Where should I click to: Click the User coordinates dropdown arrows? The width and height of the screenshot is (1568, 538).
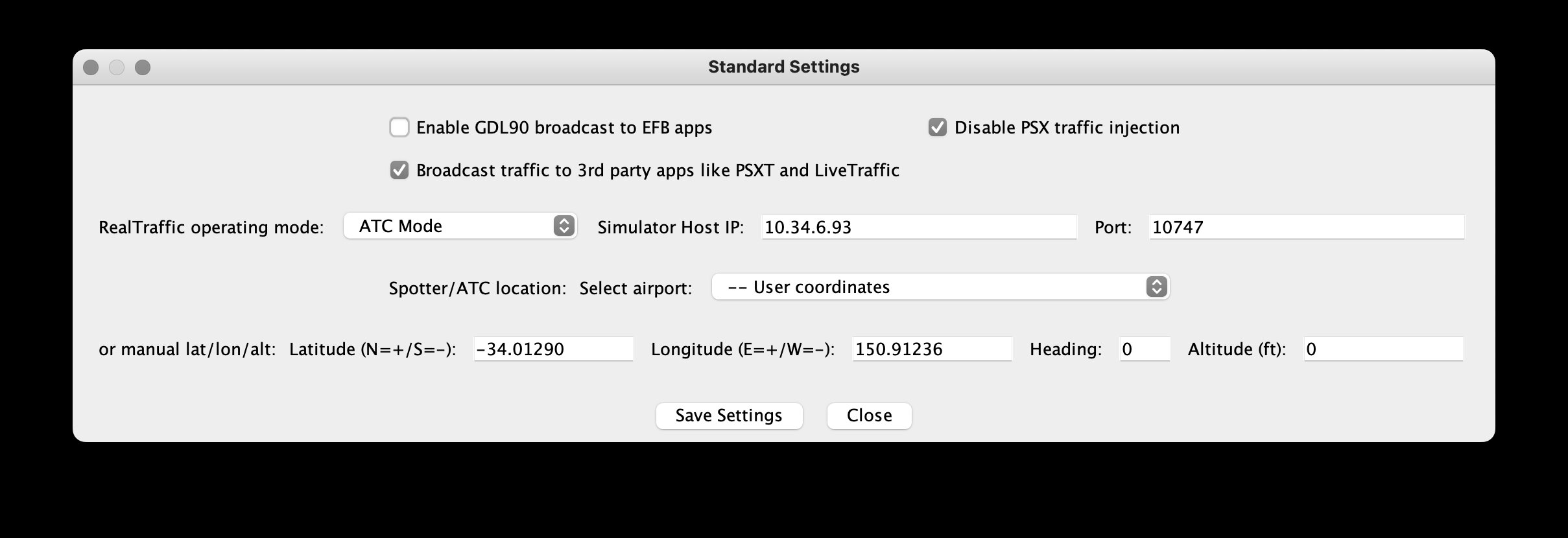point(1156,287)
